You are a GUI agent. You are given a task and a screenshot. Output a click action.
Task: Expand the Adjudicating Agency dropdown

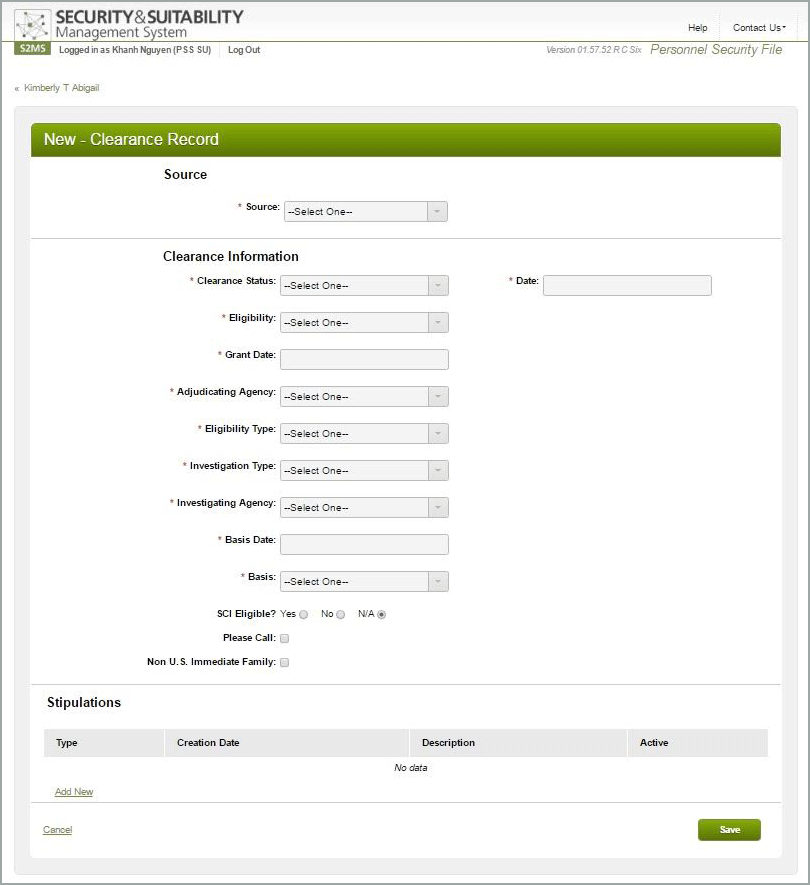click(364, 397)
